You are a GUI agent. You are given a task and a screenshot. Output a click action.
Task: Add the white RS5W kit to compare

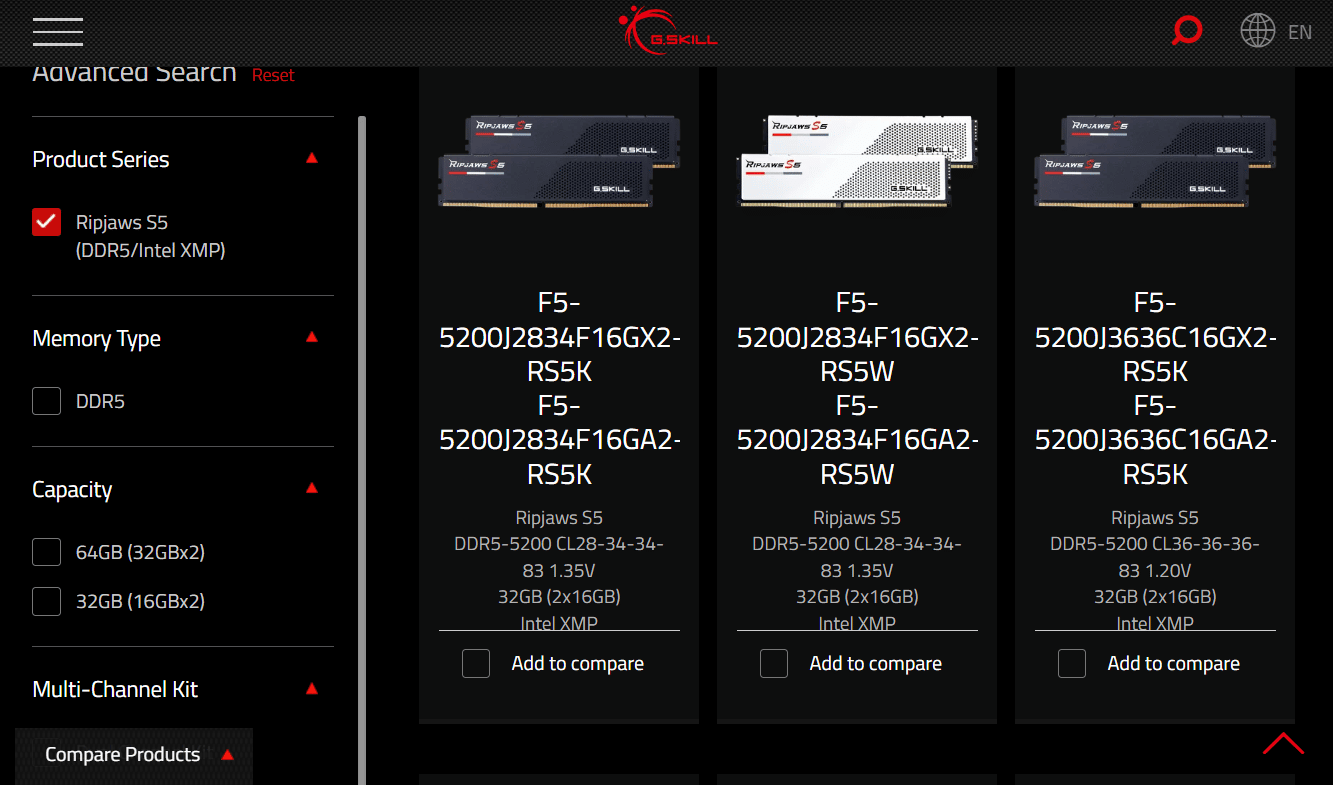click(773, 663)
